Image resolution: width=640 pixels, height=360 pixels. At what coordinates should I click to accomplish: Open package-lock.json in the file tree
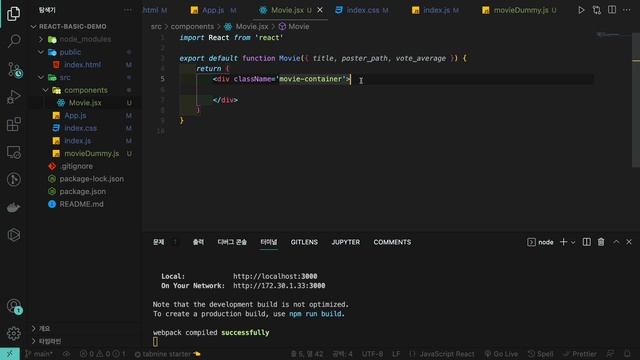pyautogui.click(x=91, y=179)
